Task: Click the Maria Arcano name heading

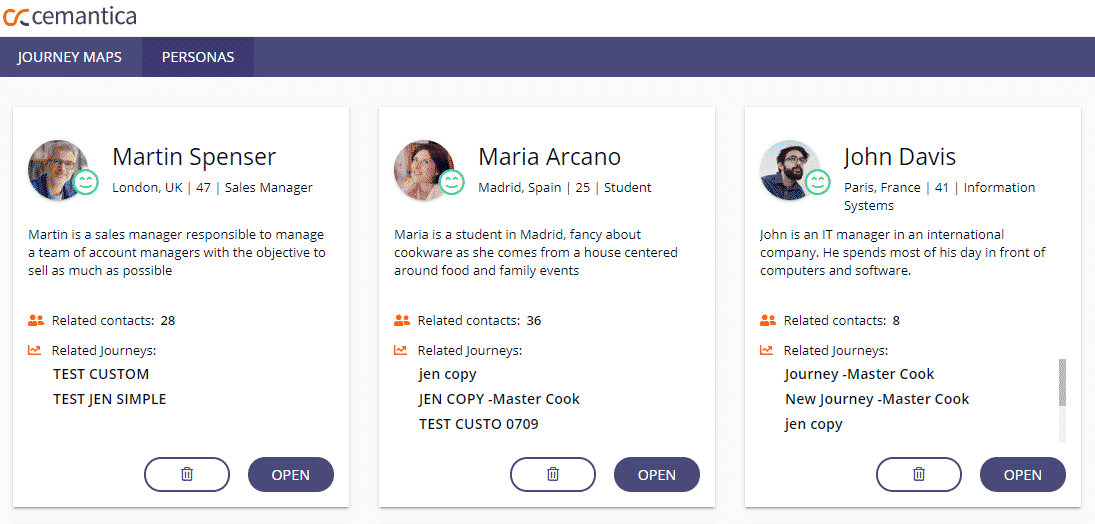Action: coord(550,157)
